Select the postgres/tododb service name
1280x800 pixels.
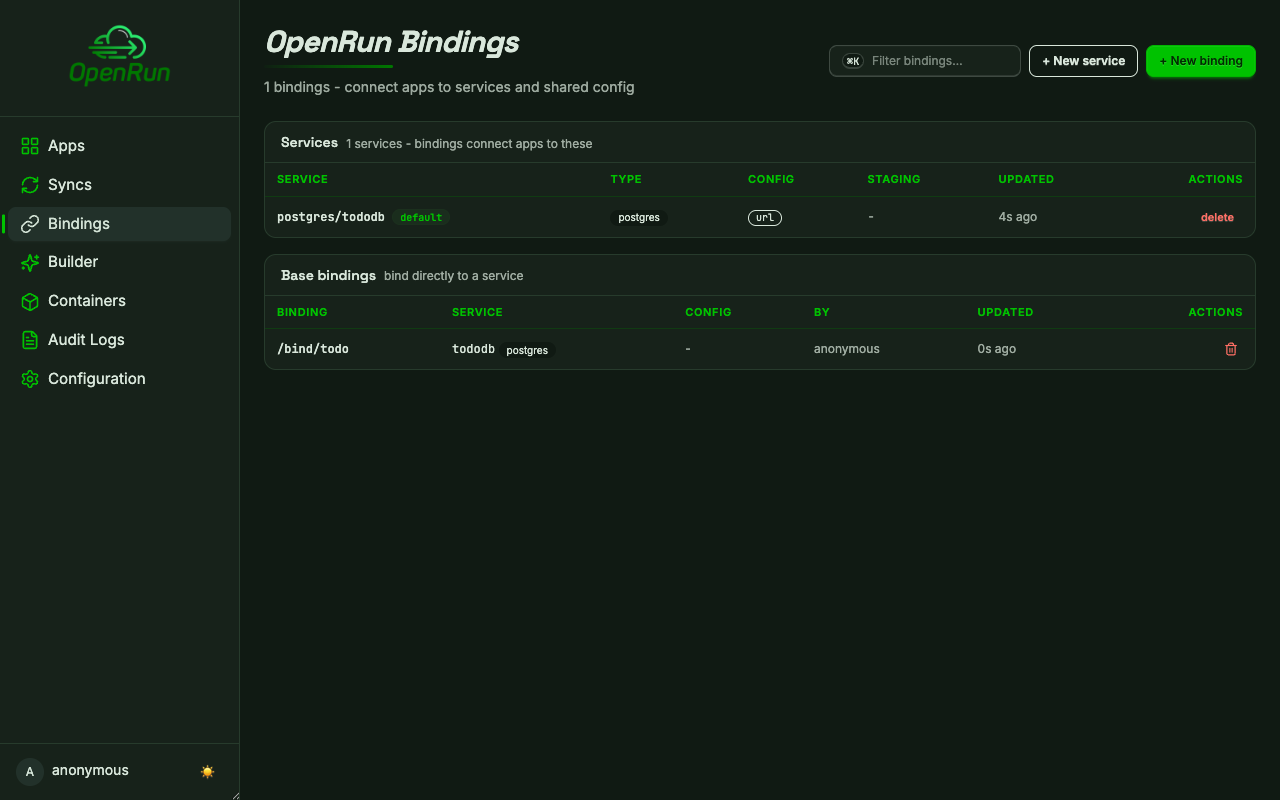[x=331, y=217]
